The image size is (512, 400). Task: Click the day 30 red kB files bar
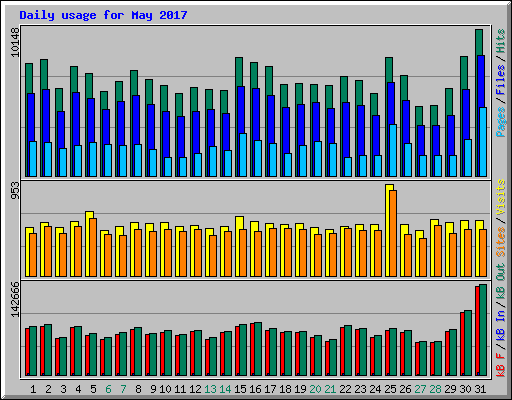(462, 344)
